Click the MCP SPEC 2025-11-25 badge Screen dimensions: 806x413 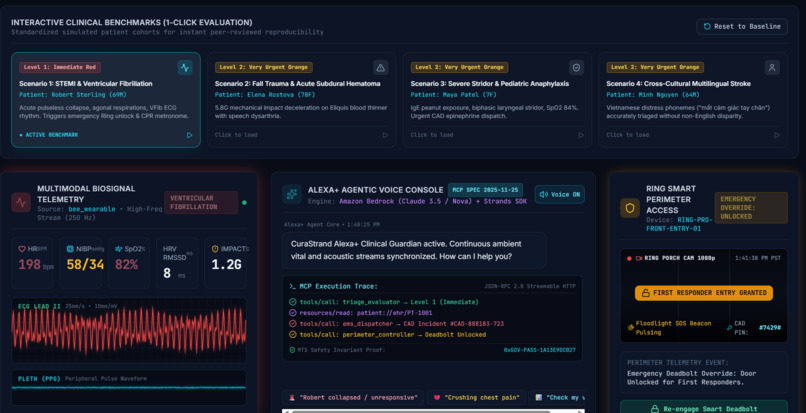pos(485,190)
